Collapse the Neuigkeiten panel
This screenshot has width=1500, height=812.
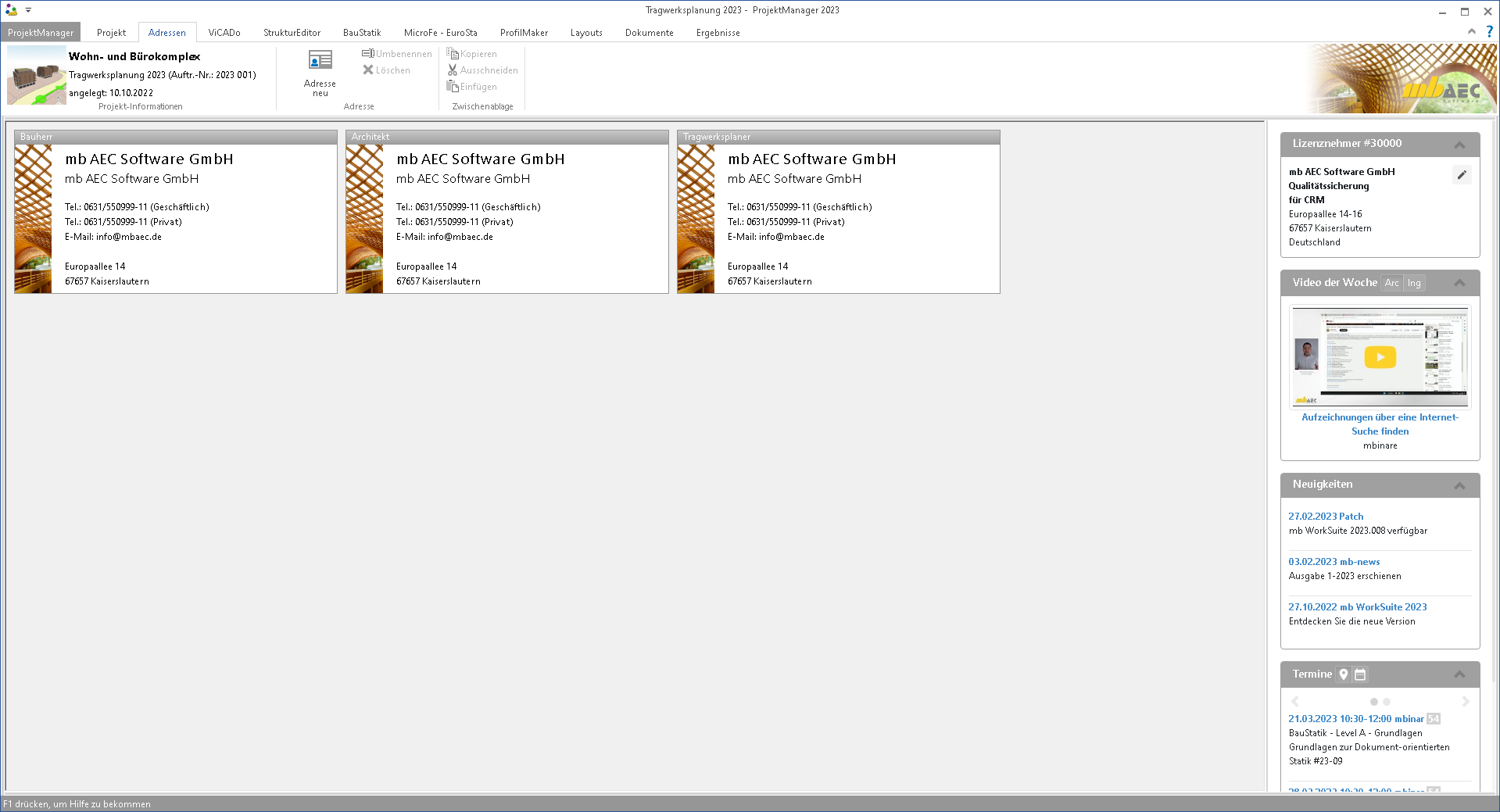(1459, 485)
